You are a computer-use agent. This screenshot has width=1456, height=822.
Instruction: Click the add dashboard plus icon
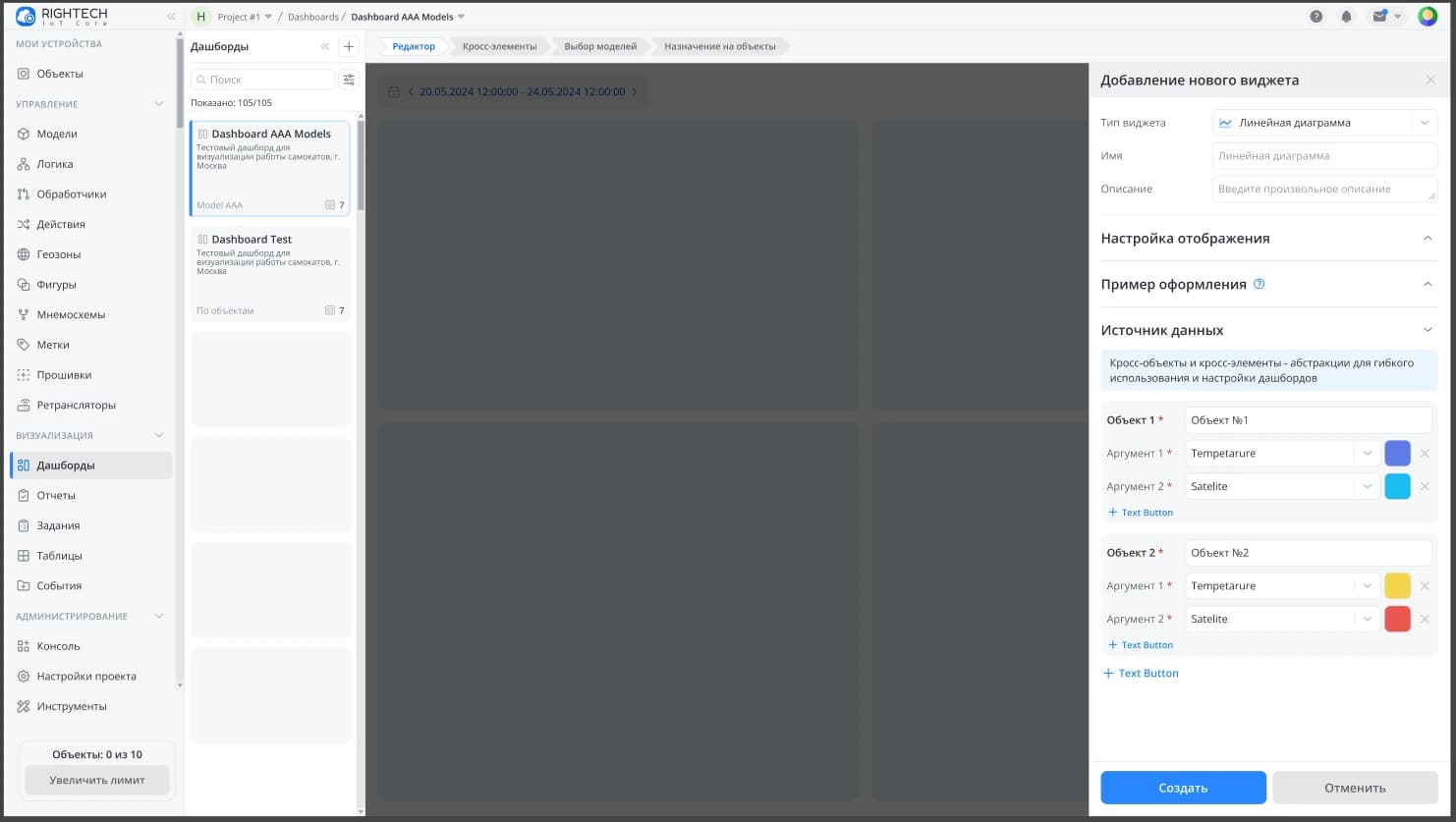349,46
